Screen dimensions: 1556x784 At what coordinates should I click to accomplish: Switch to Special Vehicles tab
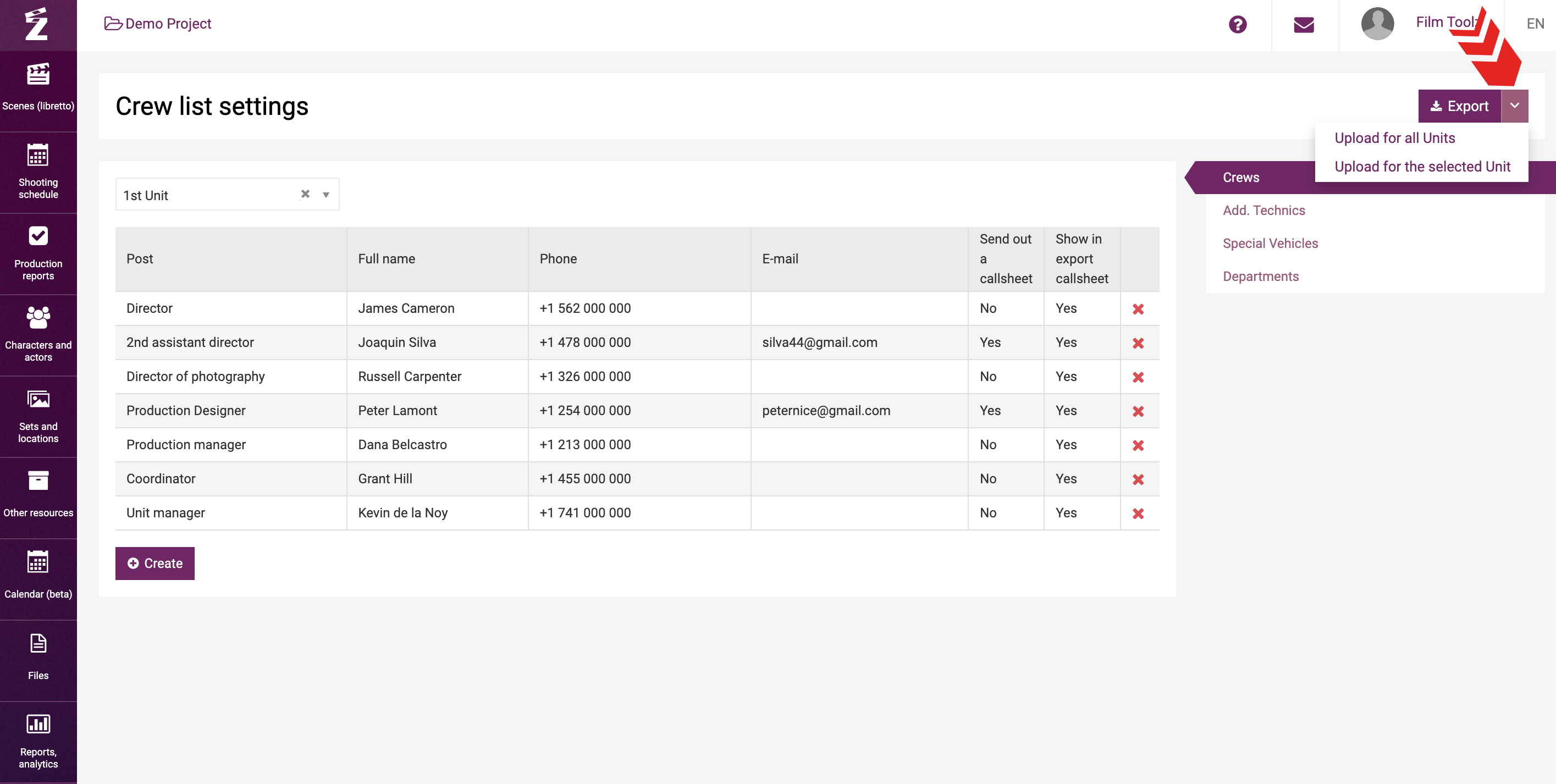point(1270,243)
